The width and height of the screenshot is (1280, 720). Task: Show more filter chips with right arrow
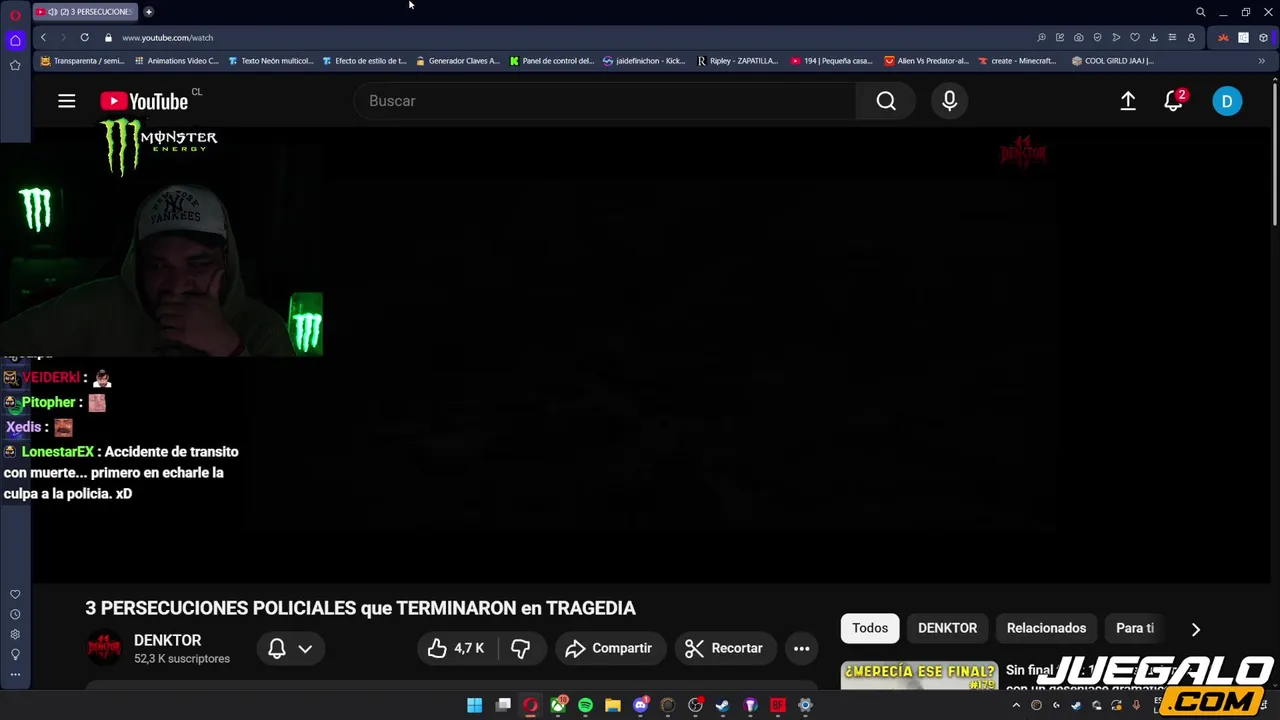click(x=1195, y=629)
